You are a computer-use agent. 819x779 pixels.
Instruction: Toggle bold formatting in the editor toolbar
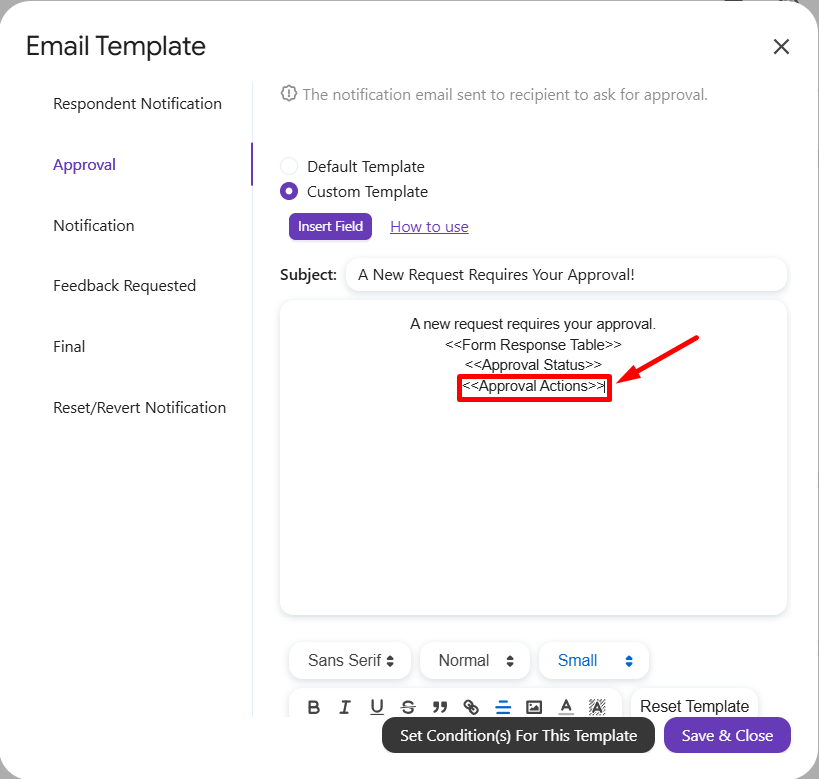[x=314, y=707]
